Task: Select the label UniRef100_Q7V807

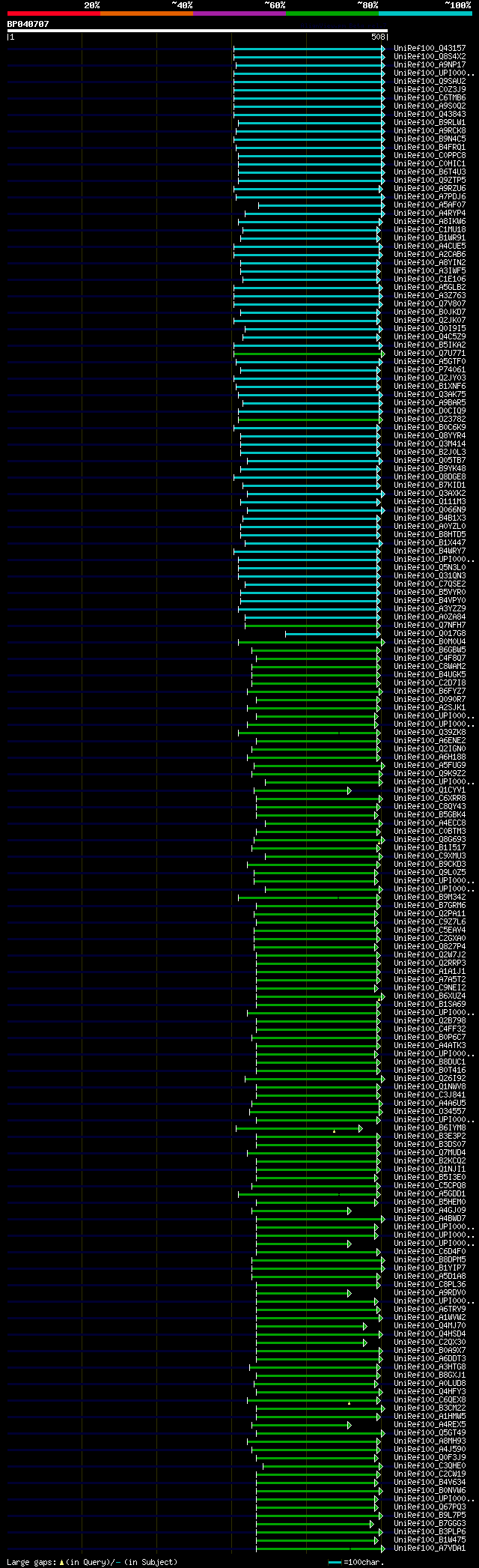Action: pos(430,303)
